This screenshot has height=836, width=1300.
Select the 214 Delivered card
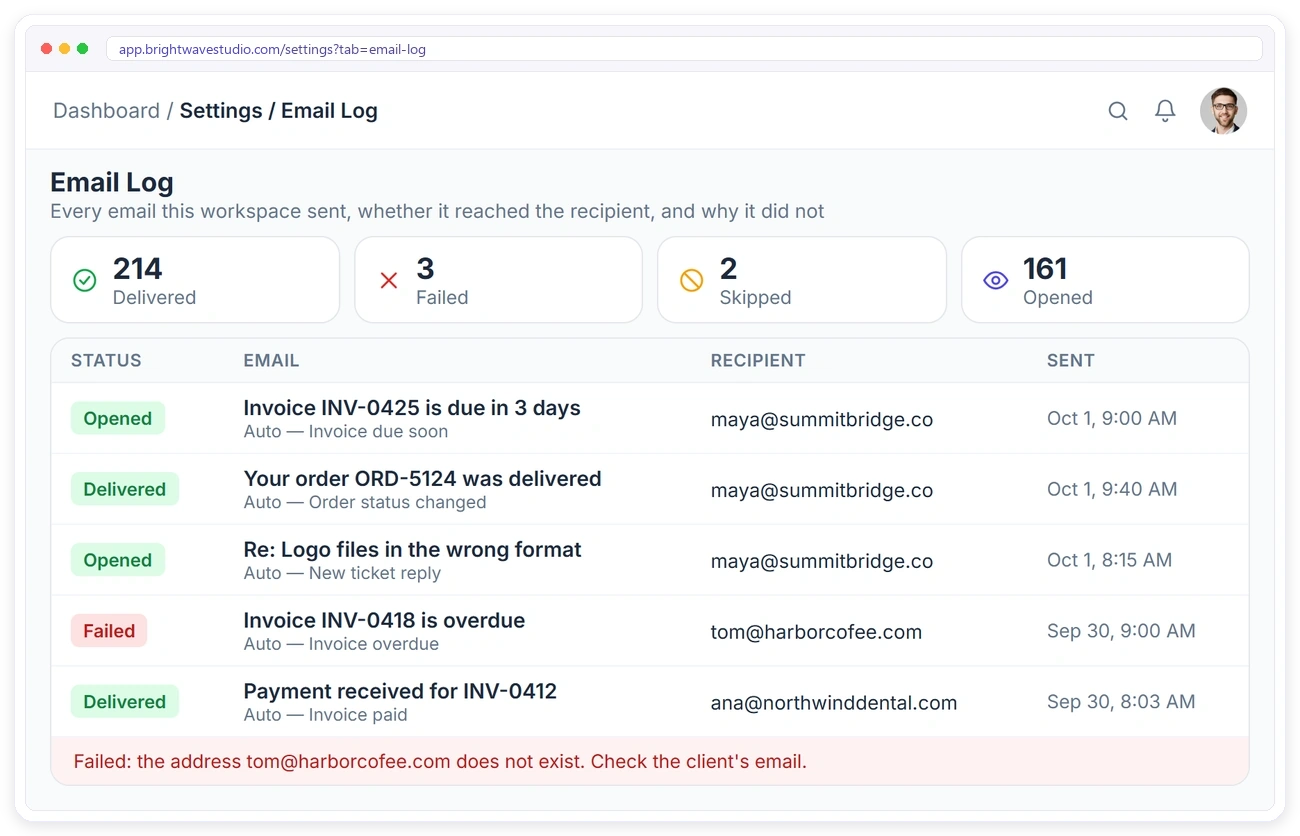pyautogui.click(x=195, y=280)
